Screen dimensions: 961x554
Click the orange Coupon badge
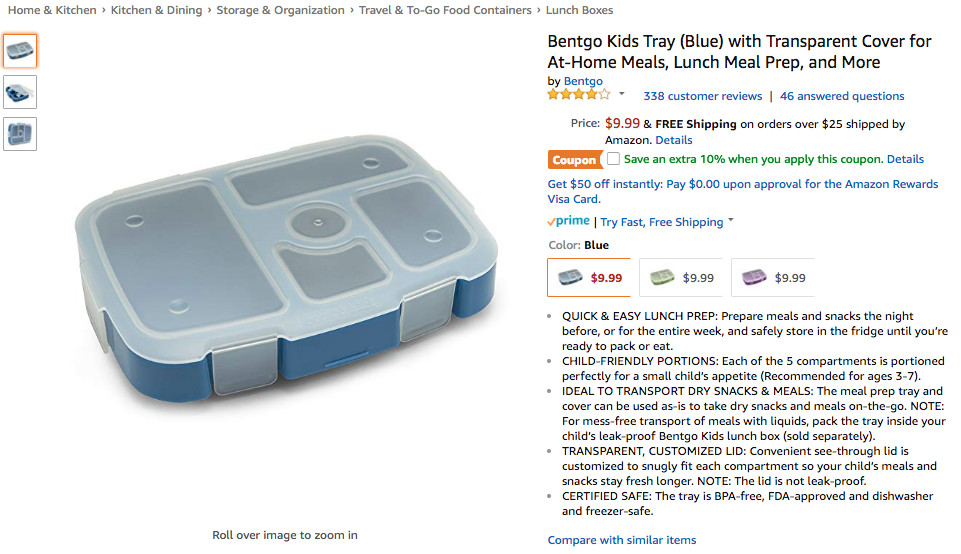[574, 160]
